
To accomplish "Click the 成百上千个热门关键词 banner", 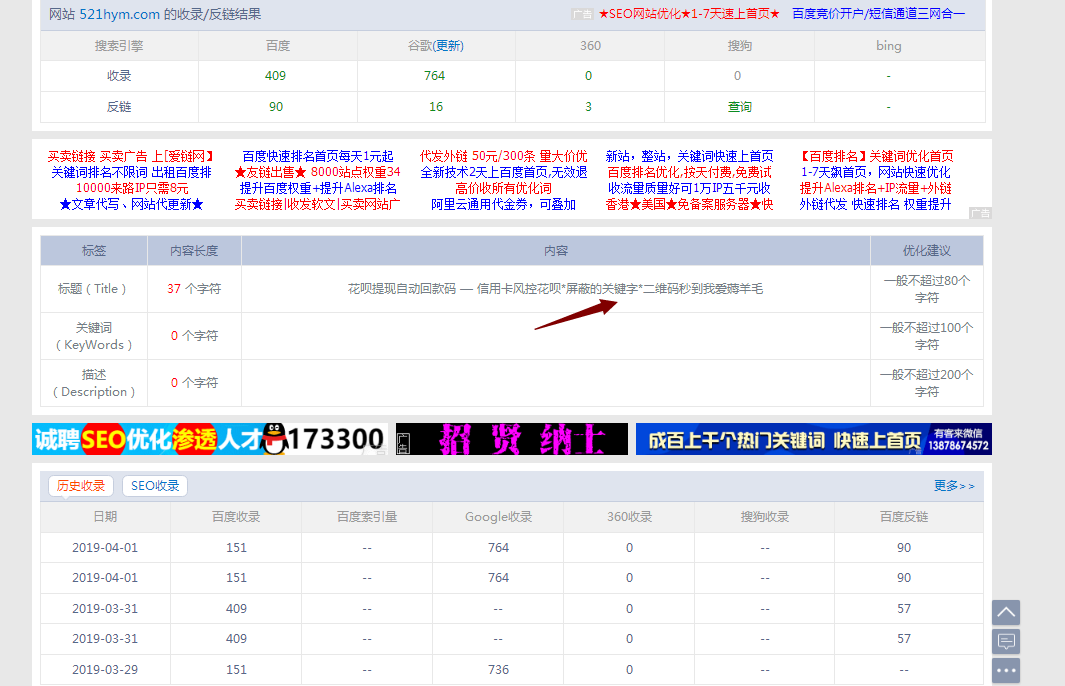I will tap(814, 439).
